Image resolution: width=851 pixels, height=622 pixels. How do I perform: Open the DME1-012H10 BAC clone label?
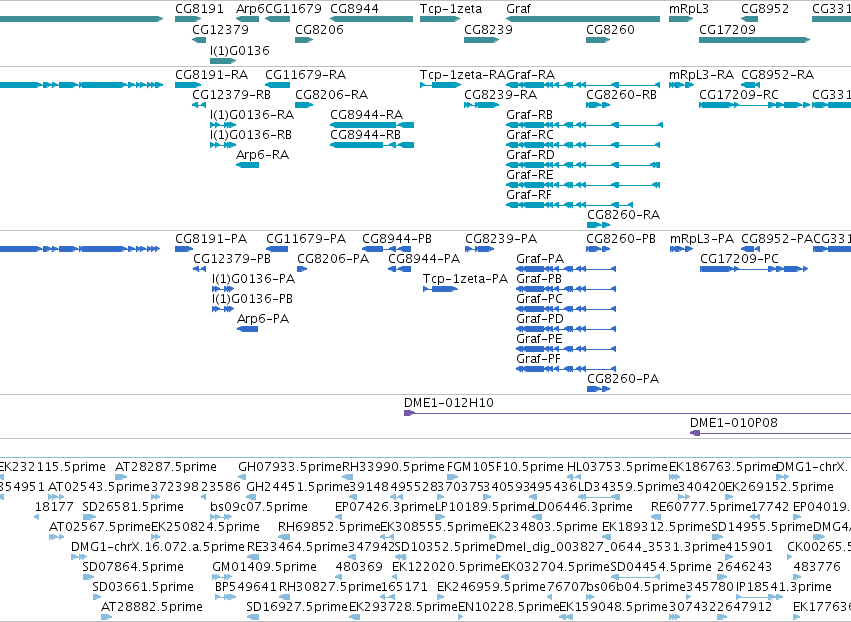448,402
